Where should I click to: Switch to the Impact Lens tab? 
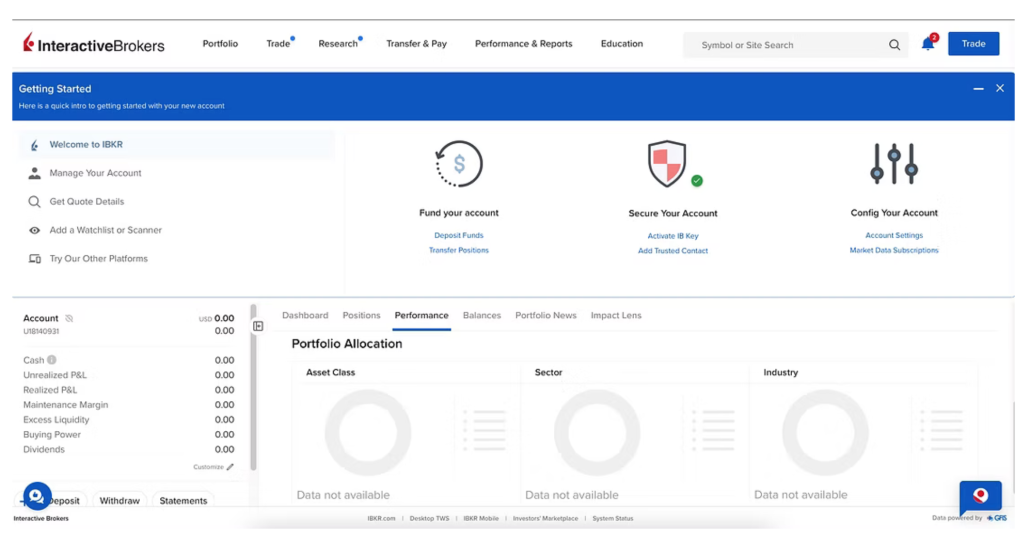pos(616,315)
